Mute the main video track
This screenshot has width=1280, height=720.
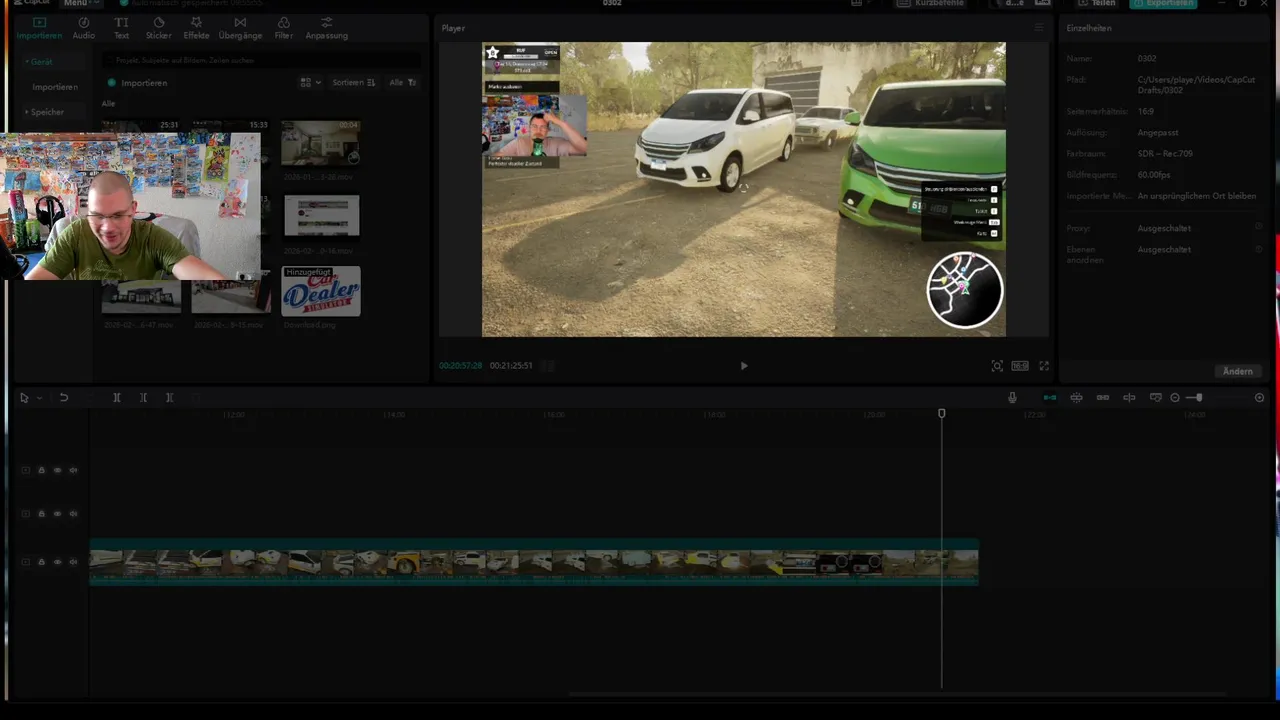point(73,562)
